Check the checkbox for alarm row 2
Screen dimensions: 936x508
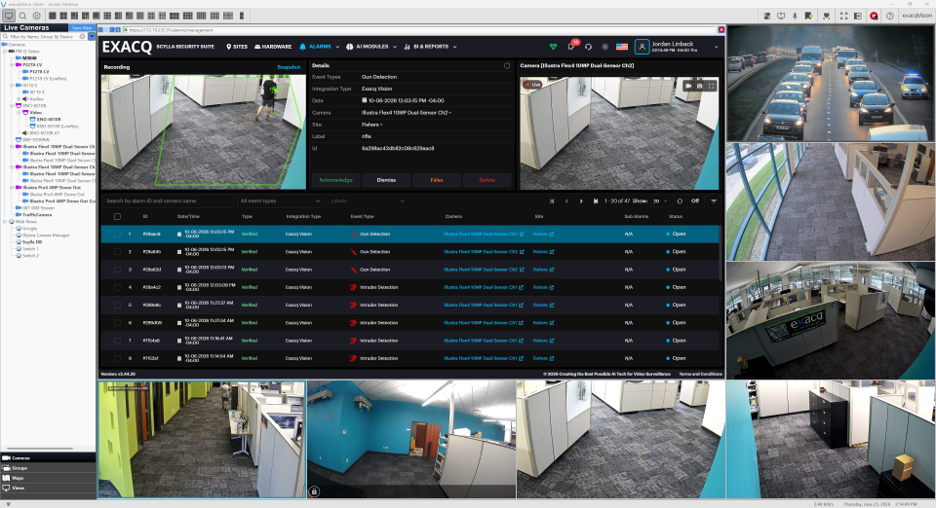point(117,252)
